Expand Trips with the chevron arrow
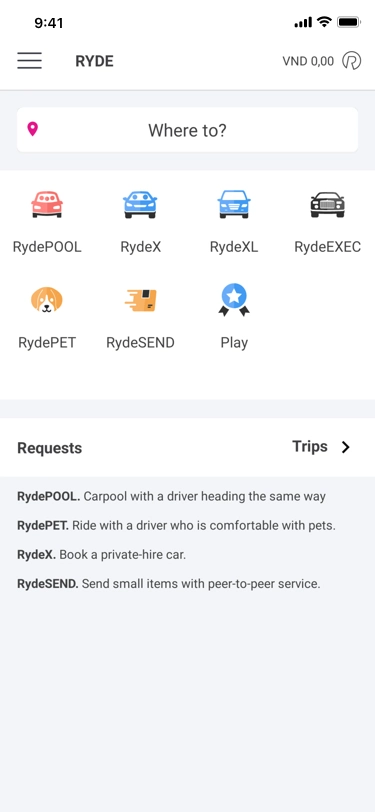This screenshot has height=812, width=375. (x=345, y=447)
